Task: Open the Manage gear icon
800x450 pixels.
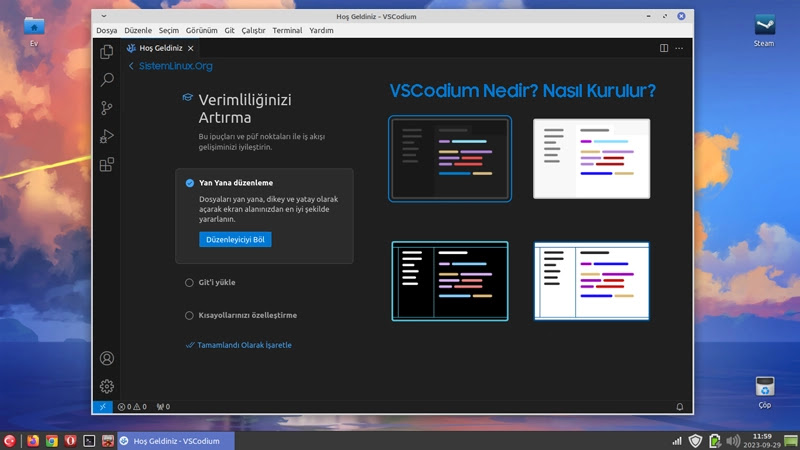Action: (x=107, y=386)
